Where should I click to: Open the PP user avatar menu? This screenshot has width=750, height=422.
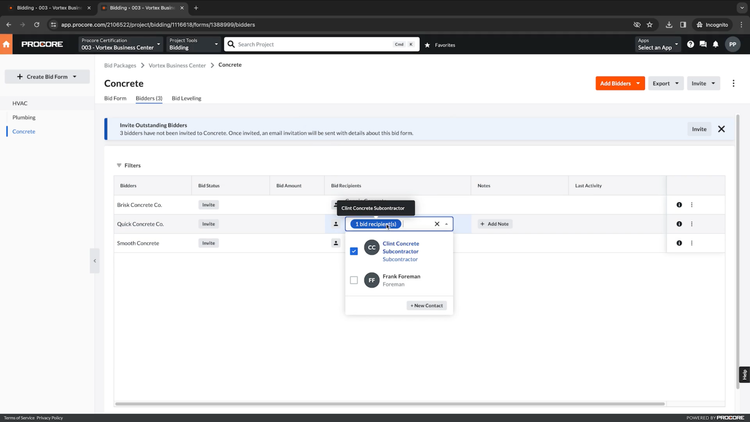click(x=732, y=44)
